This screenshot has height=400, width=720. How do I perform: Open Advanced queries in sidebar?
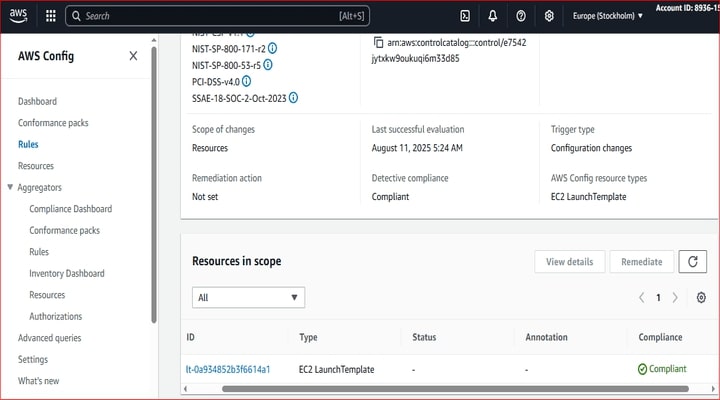tap(49, 338)
